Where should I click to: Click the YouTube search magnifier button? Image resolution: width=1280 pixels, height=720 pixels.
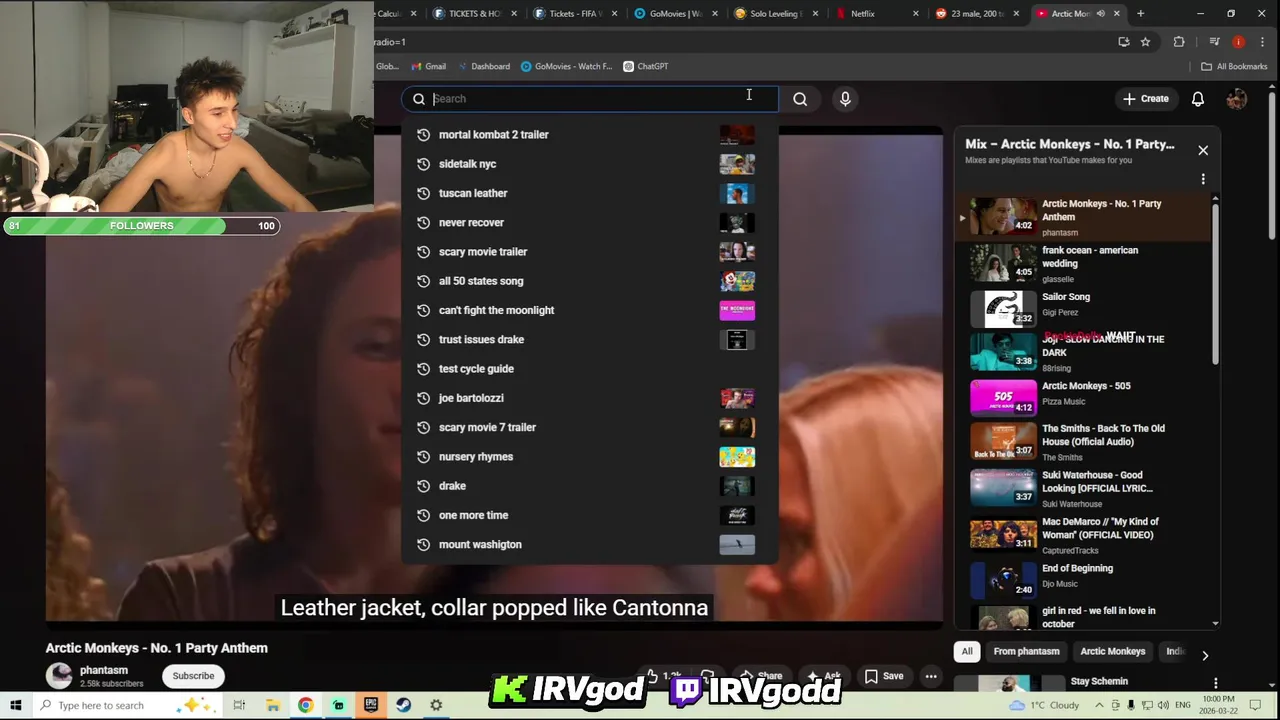800,99
